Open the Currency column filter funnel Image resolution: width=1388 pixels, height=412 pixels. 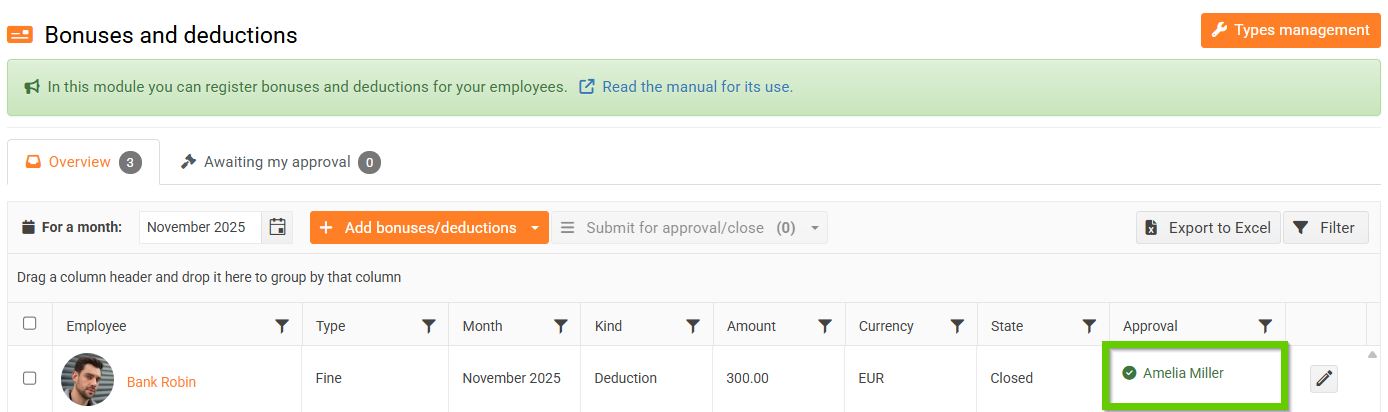[957, 326]
